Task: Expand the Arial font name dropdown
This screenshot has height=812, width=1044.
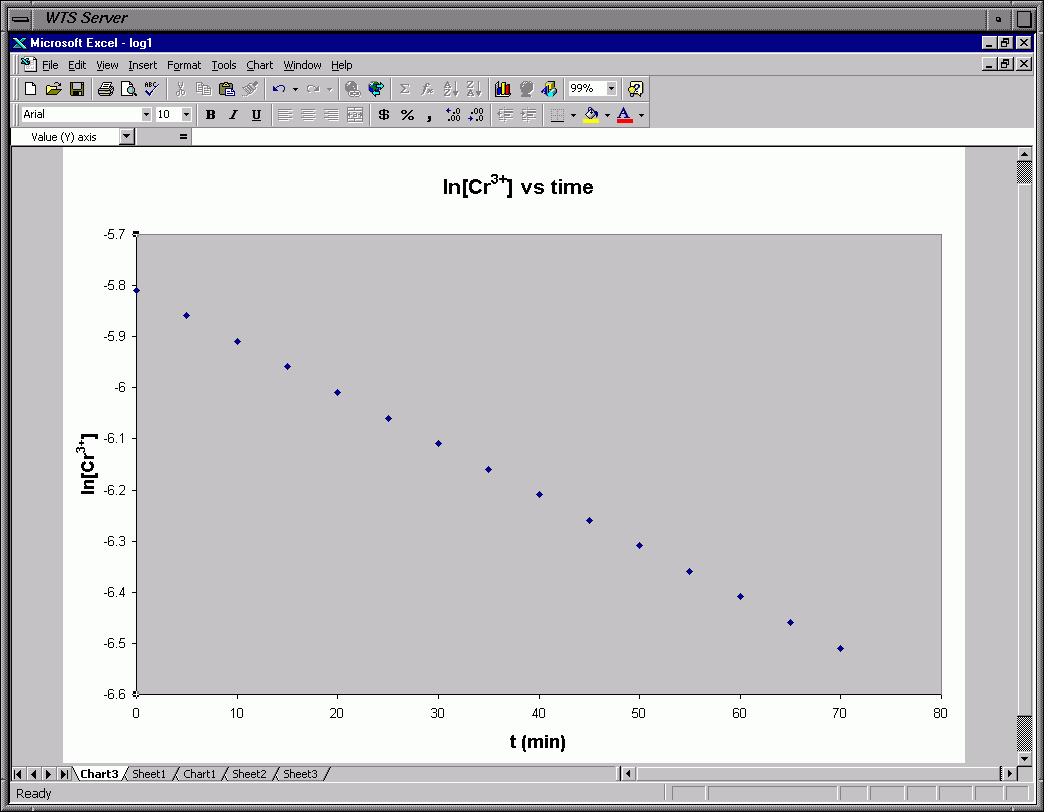Action: click(146, 115)
